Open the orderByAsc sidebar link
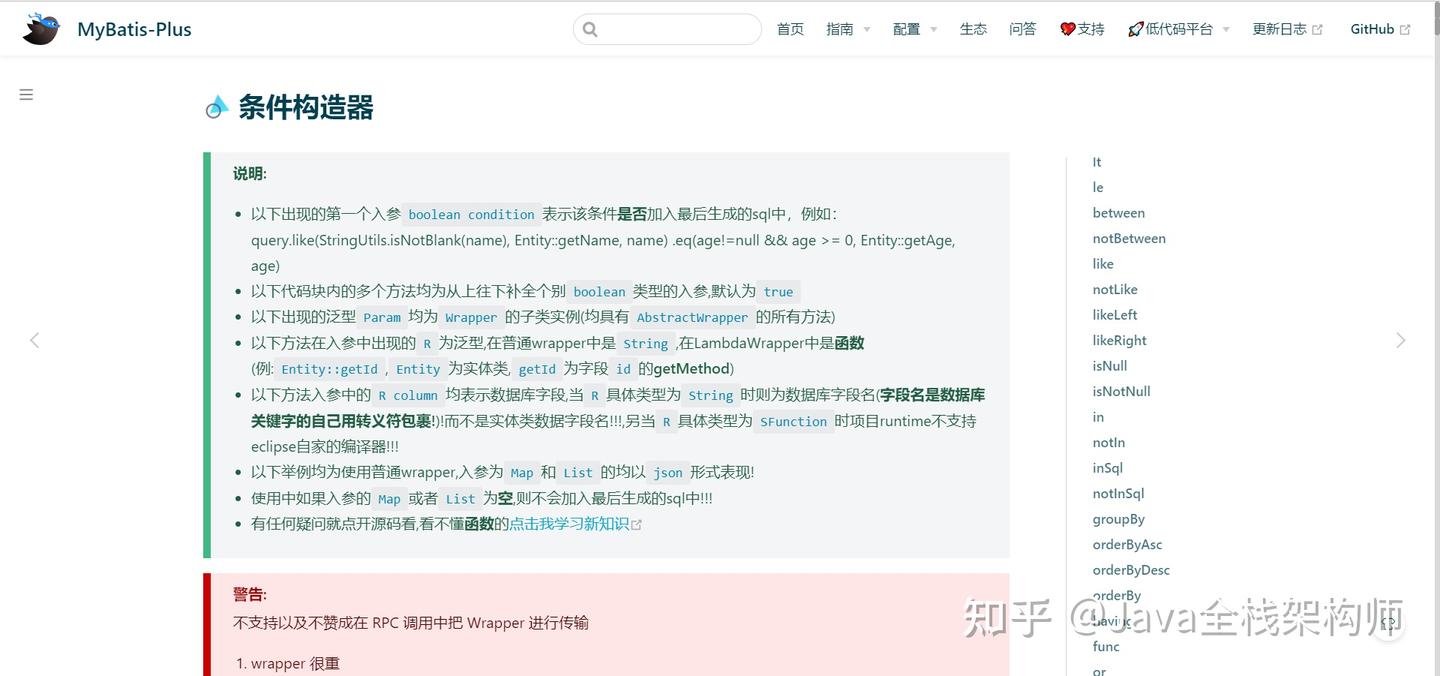The image size is (1440, 676). [x=1127, y=544]
